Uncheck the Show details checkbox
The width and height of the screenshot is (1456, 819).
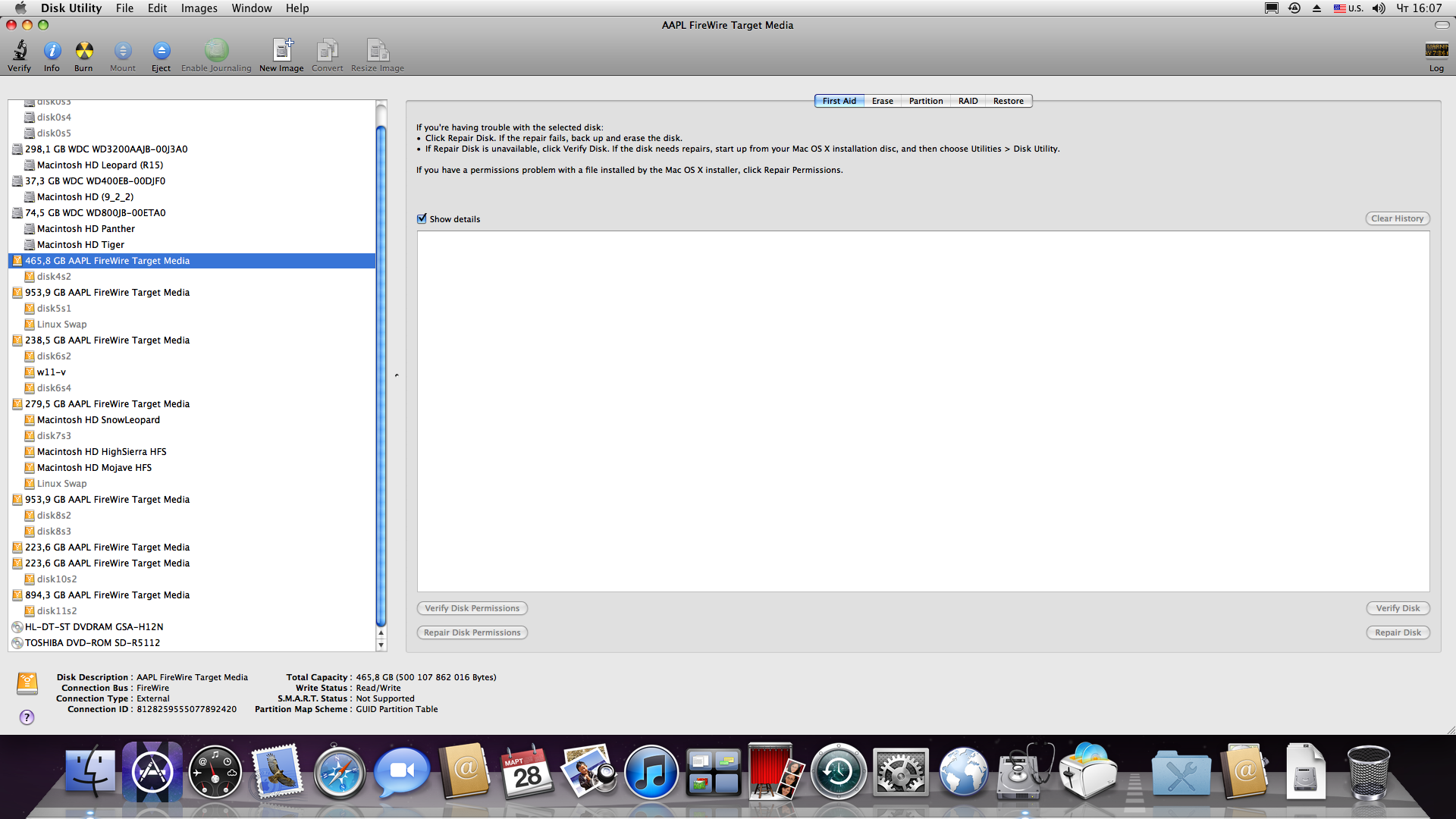422,219
